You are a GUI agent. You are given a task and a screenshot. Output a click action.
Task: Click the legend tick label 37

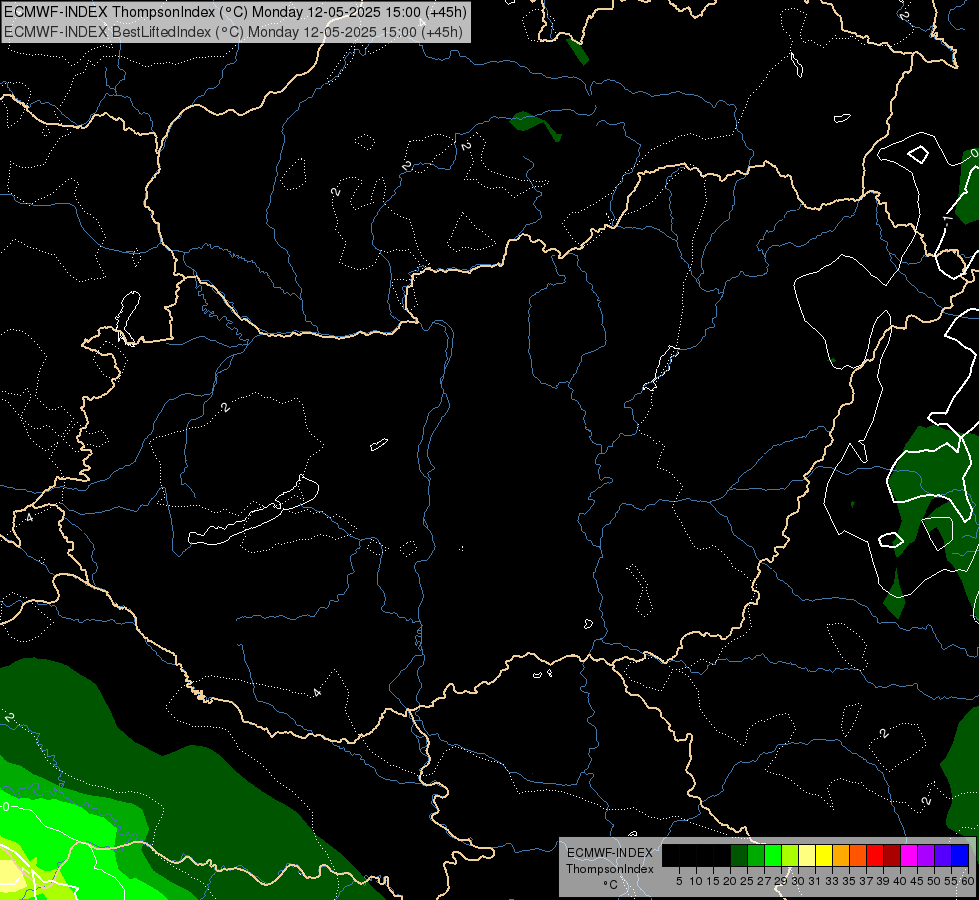(867, 881)
